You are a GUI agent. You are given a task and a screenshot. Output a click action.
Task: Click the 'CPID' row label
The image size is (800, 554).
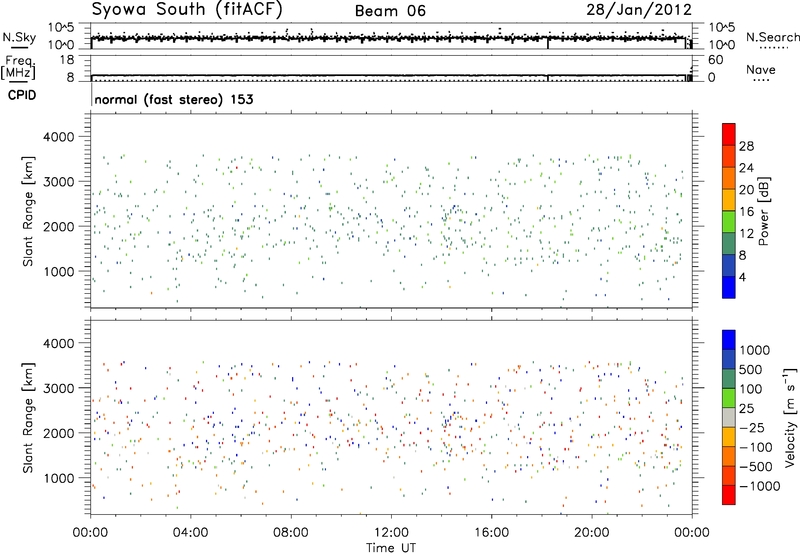22,95
